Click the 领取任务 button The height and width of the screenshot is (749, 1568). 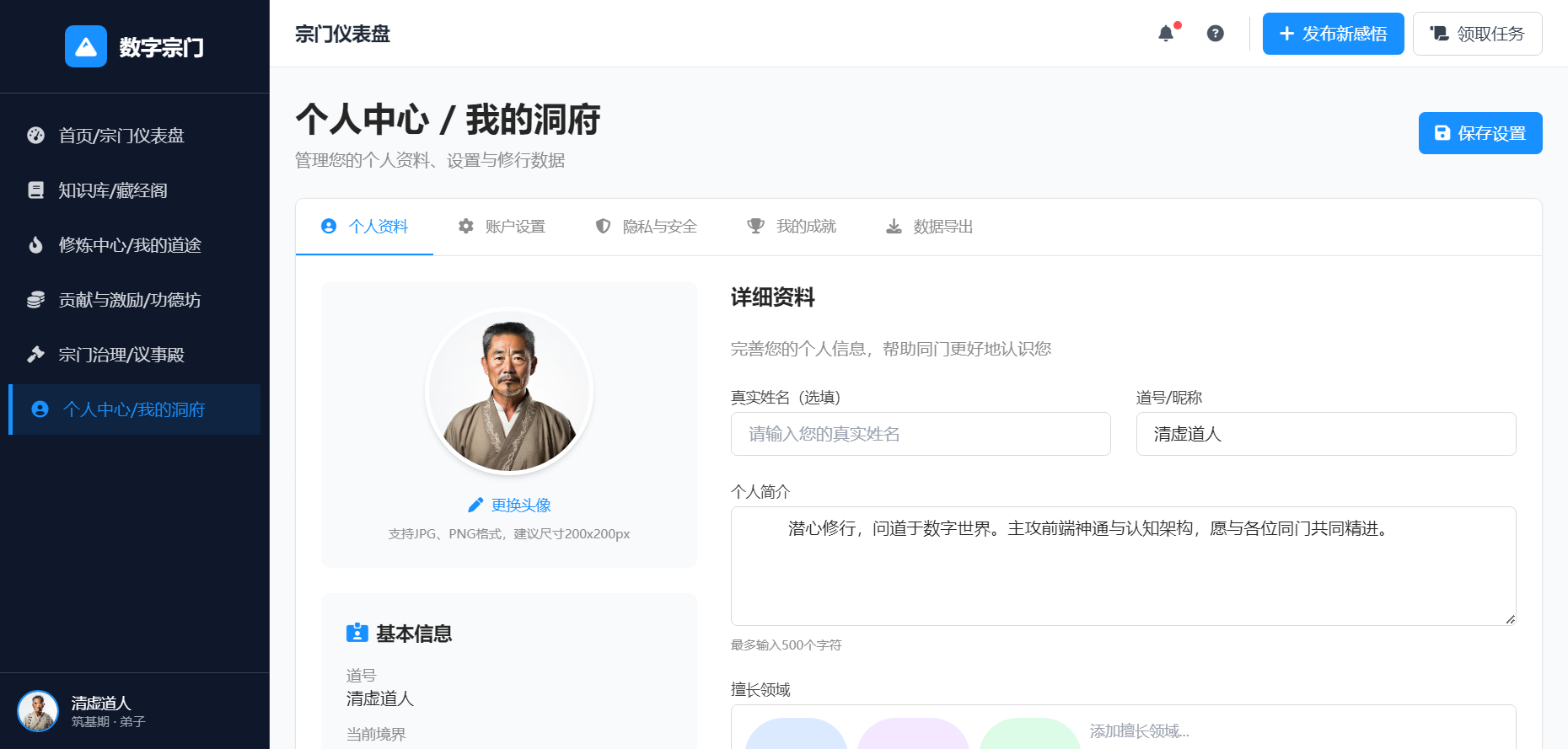click(1477, 34)
